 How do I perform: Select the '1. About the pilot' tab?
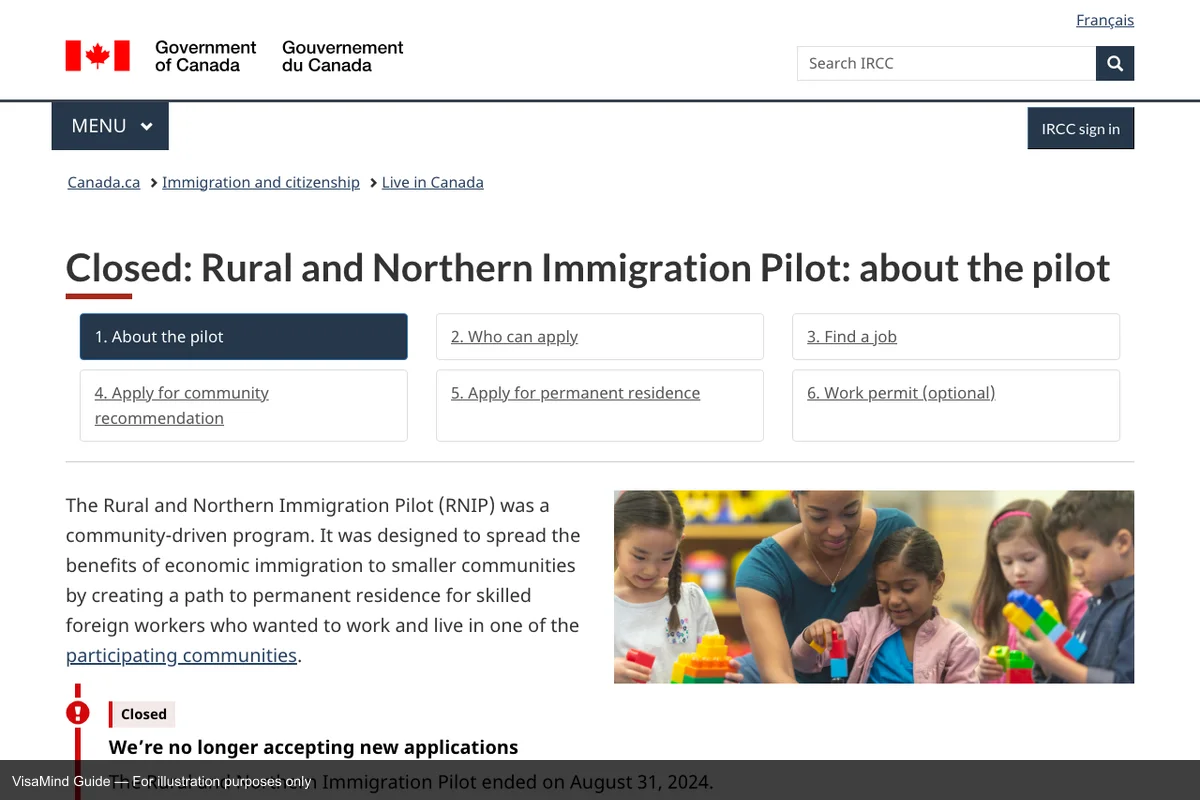point(243,337)
